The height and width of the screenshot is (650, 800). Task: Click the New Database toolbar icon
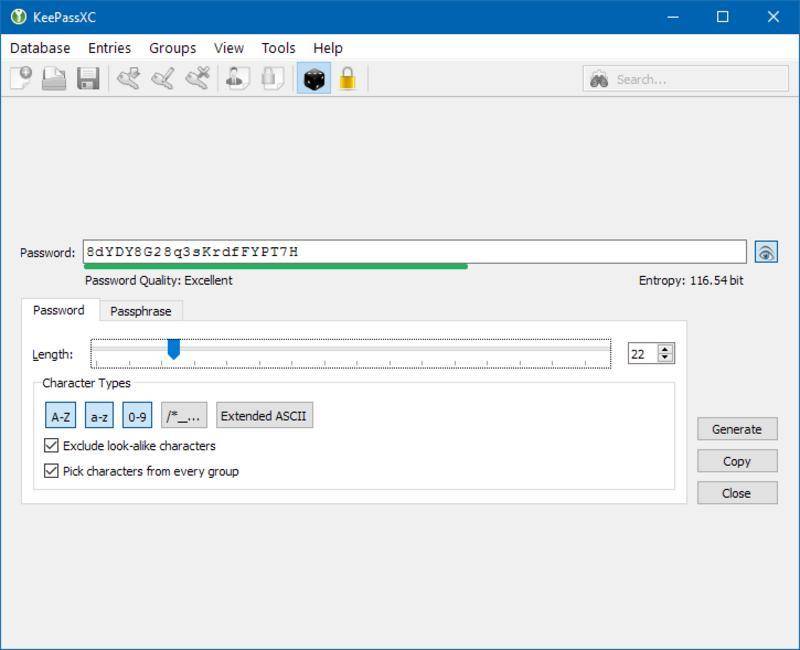point(20,79)
